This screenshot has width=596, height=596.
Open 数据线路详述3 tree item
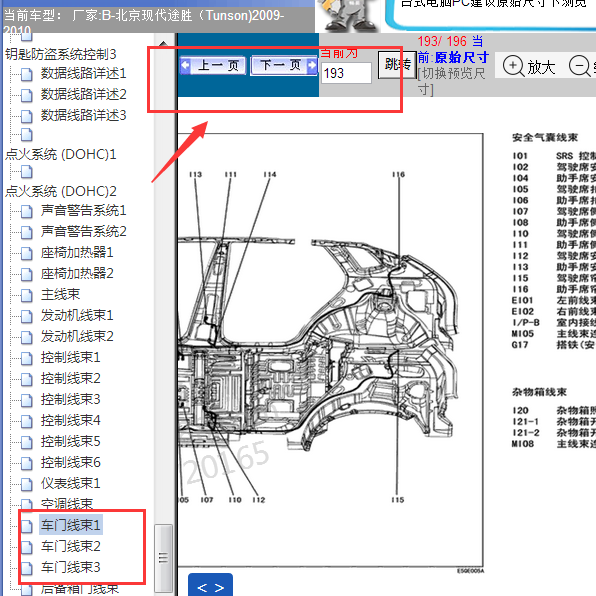click(83, 115)
